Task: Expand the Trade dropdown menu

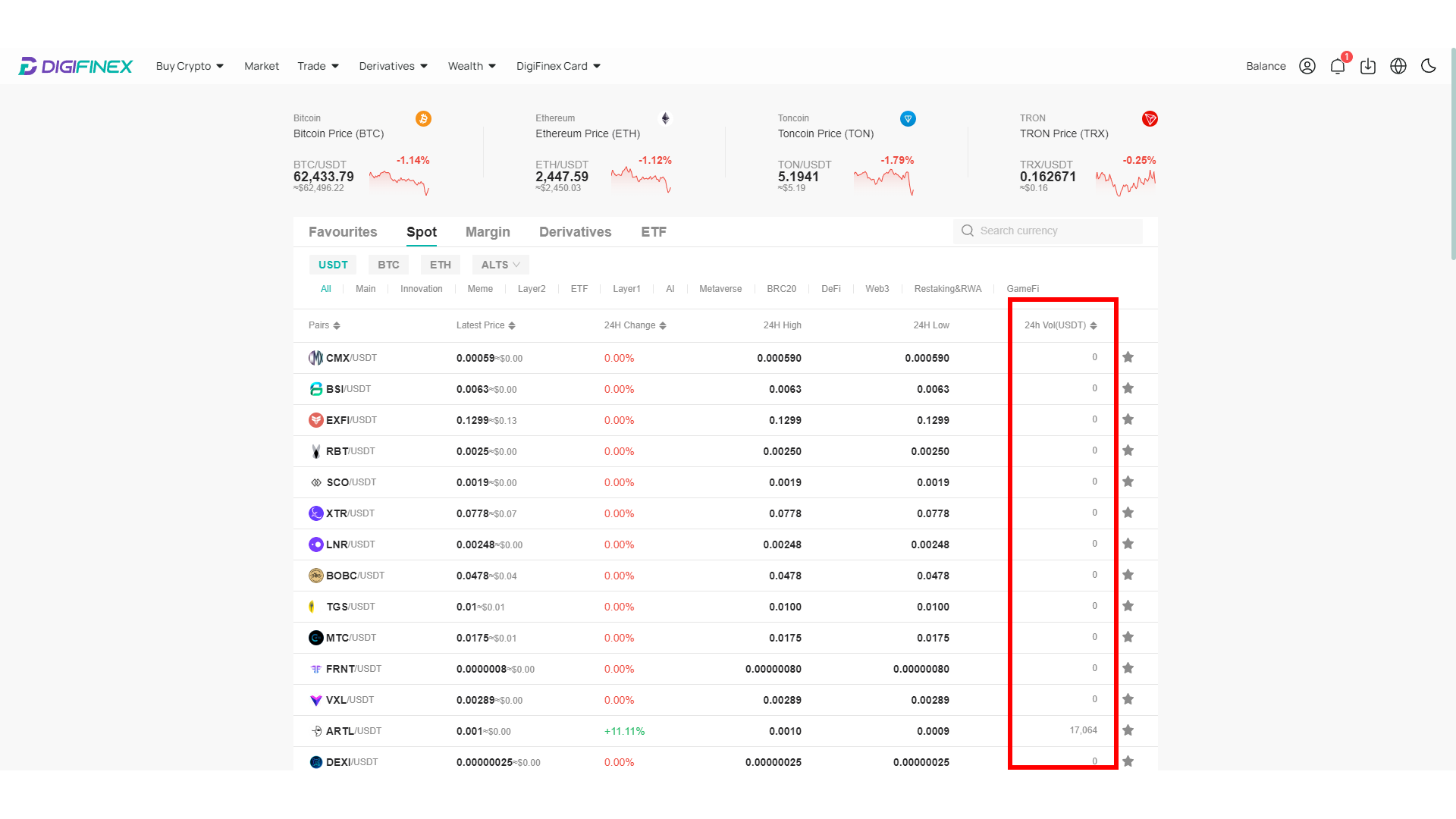Action: [318, 66]
